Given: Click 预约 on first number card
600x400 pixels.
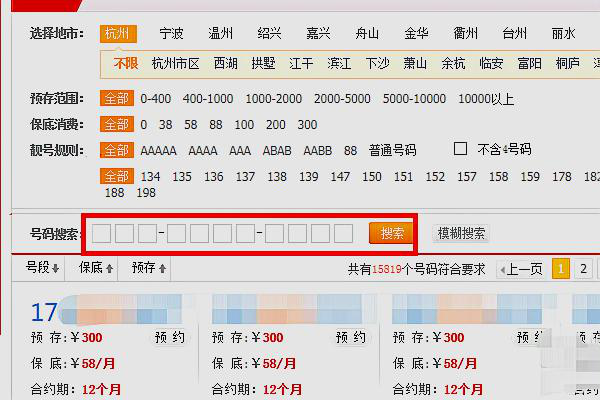Looking at the screenshot, I should pos(169,338).
